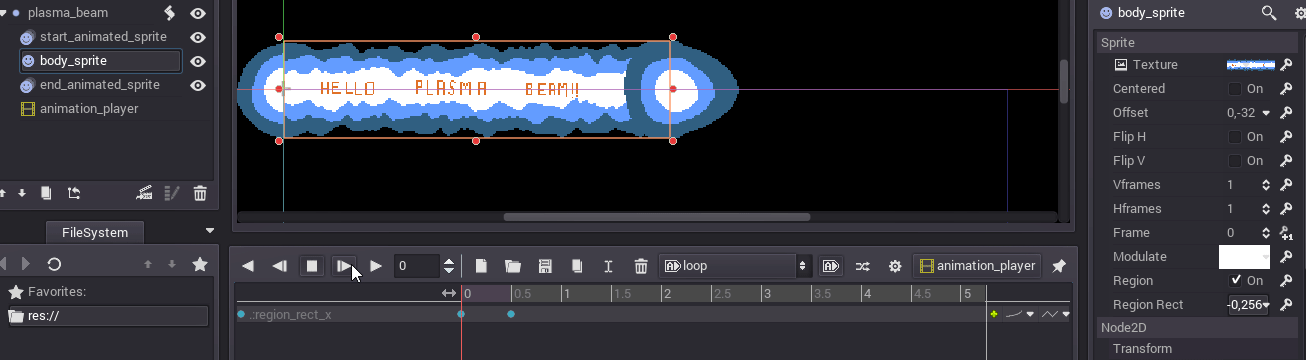Load an animation from disk
1306x360 pixels.
[513, 266]
